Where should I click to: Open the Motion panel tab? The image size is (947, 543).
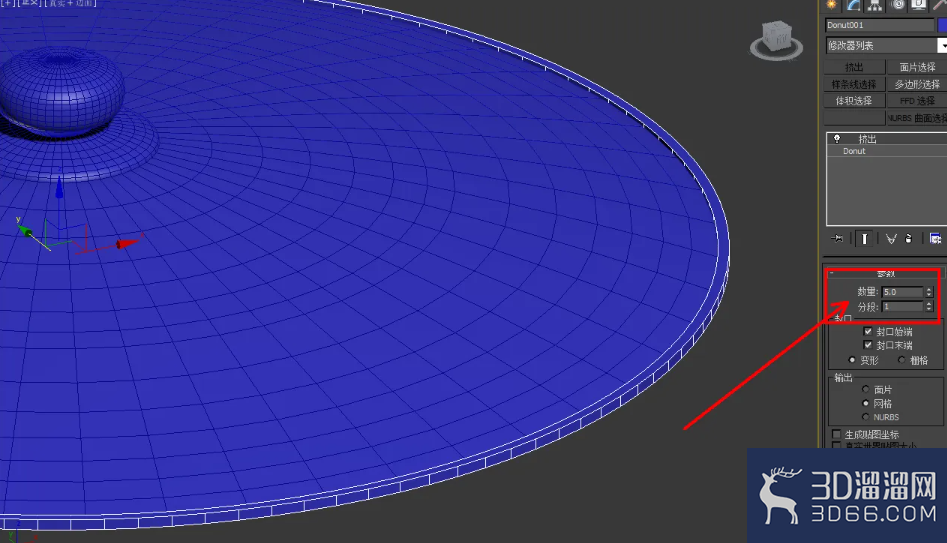pyautogui.click(x=897, y=5)
